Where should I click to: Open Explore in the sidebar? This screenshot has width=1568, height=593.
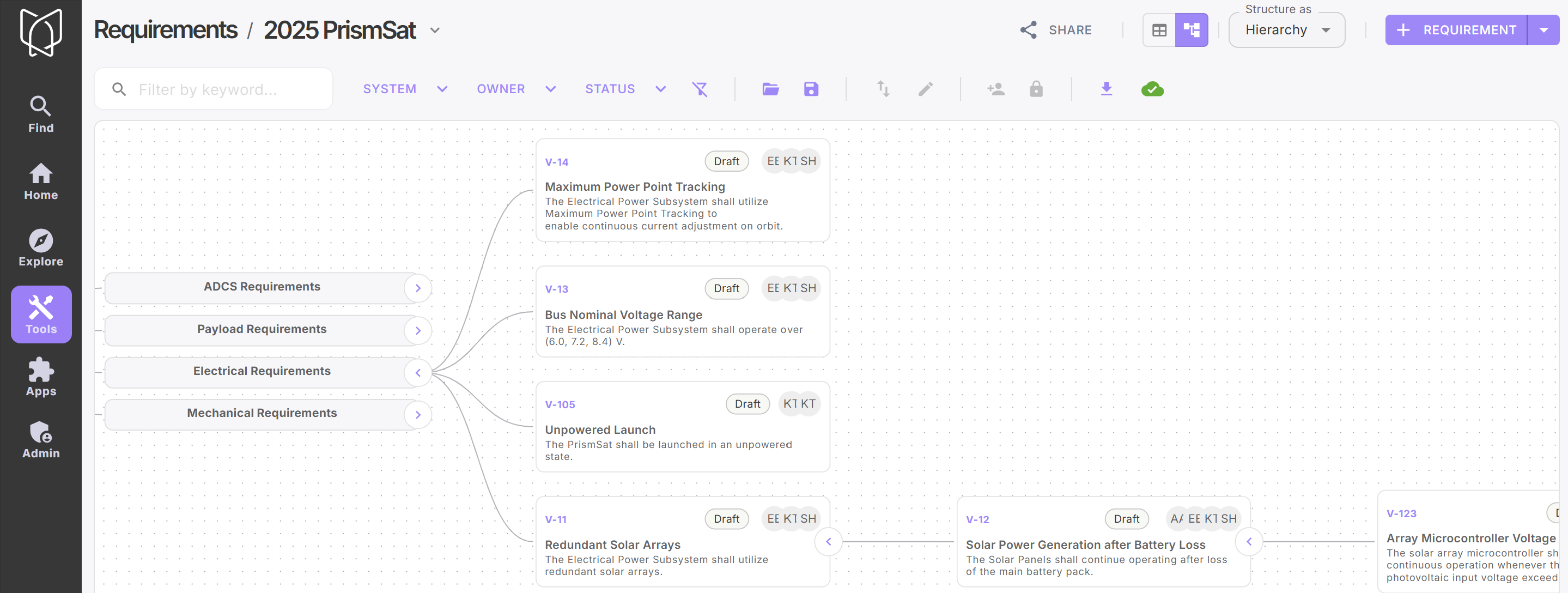click(x=41, y=248)
